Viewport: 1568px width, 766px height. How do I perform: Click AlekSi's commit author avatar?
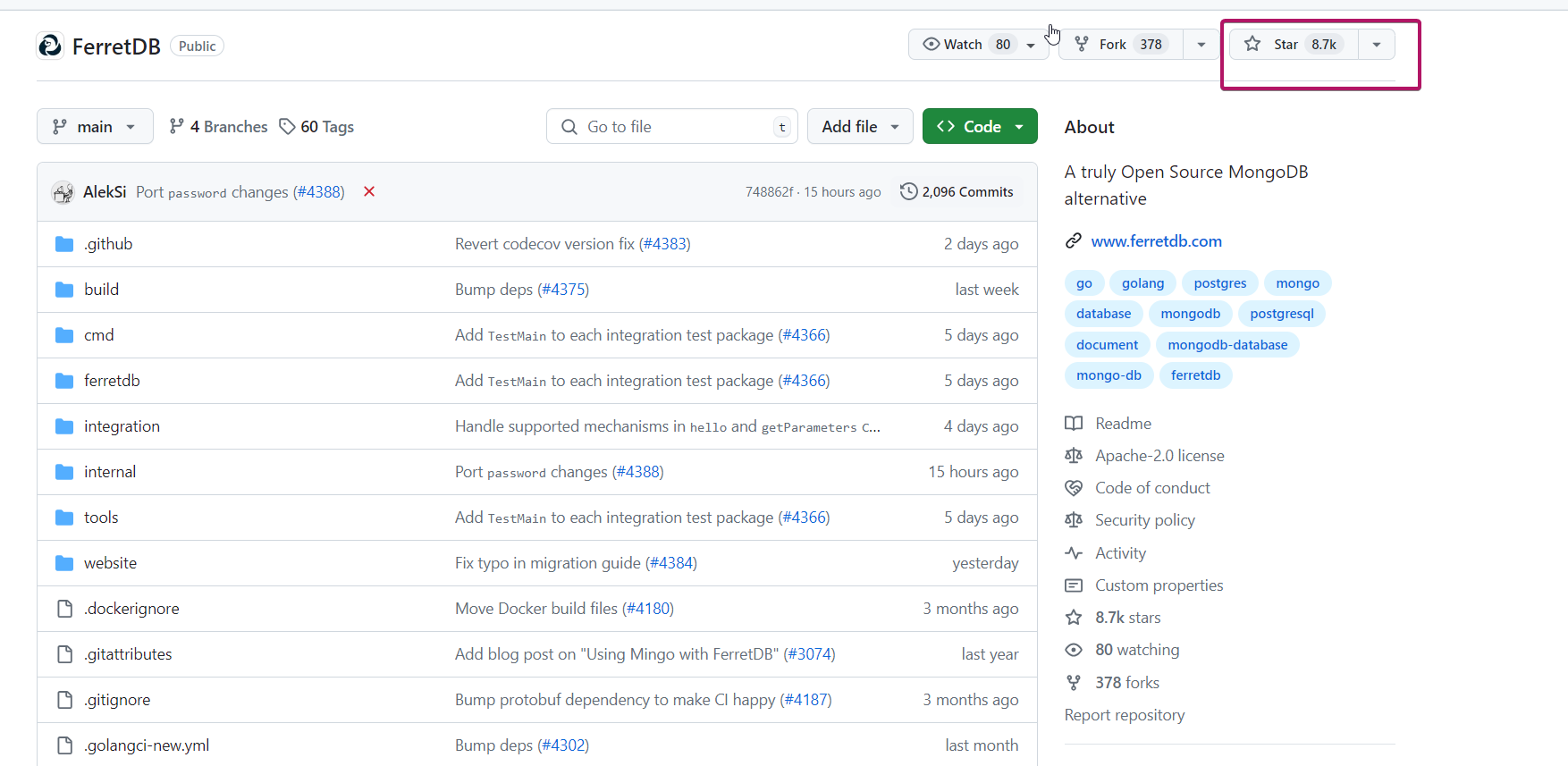(x=63, y=192)
